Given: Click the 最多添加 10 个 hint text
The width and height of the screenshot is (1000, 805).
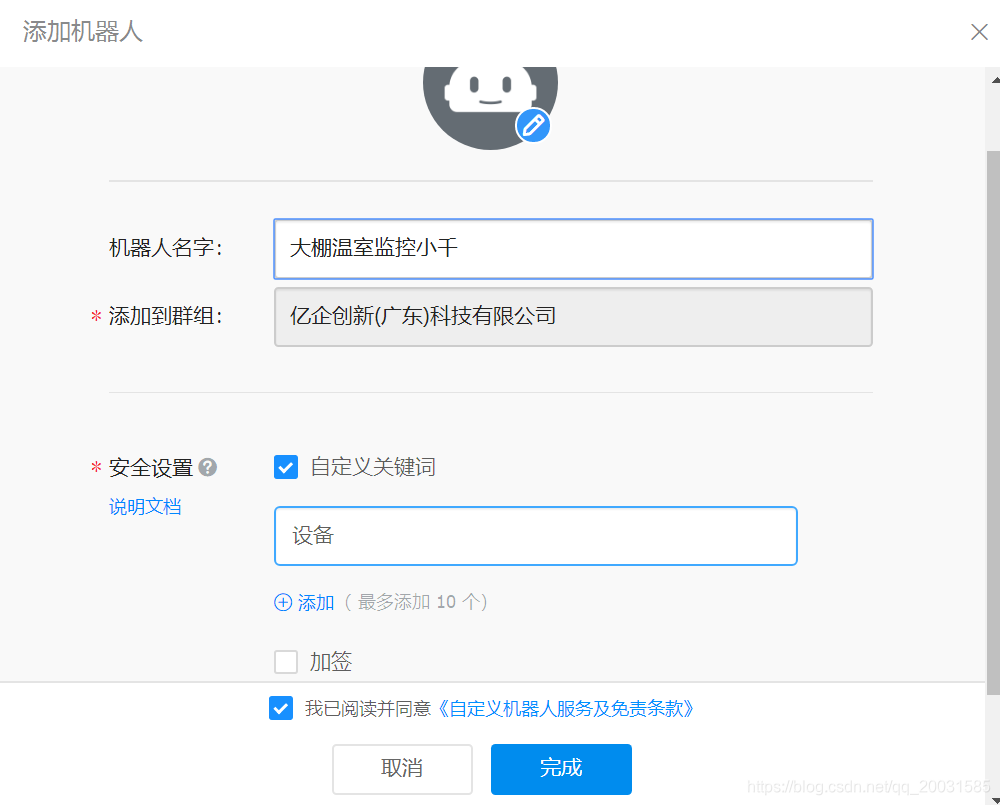Looking at the screenshot, I should coord(416,602).
